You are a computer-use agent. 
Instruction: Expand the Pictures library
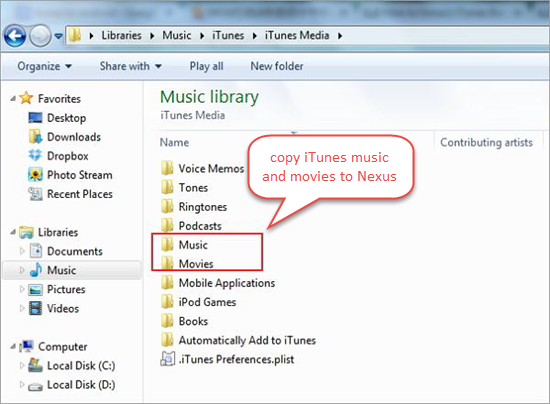click(x=22, y=289)
